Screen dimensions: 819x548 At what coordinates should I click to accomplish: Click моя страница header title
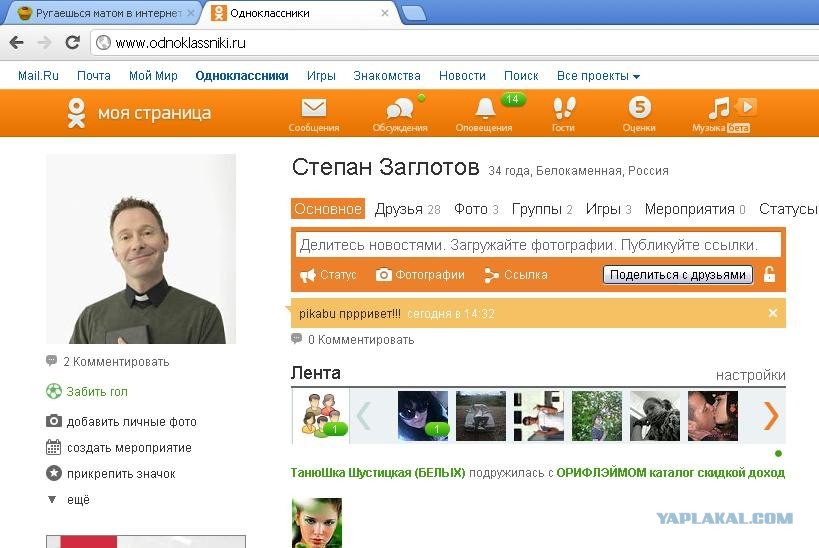[155, 113]
